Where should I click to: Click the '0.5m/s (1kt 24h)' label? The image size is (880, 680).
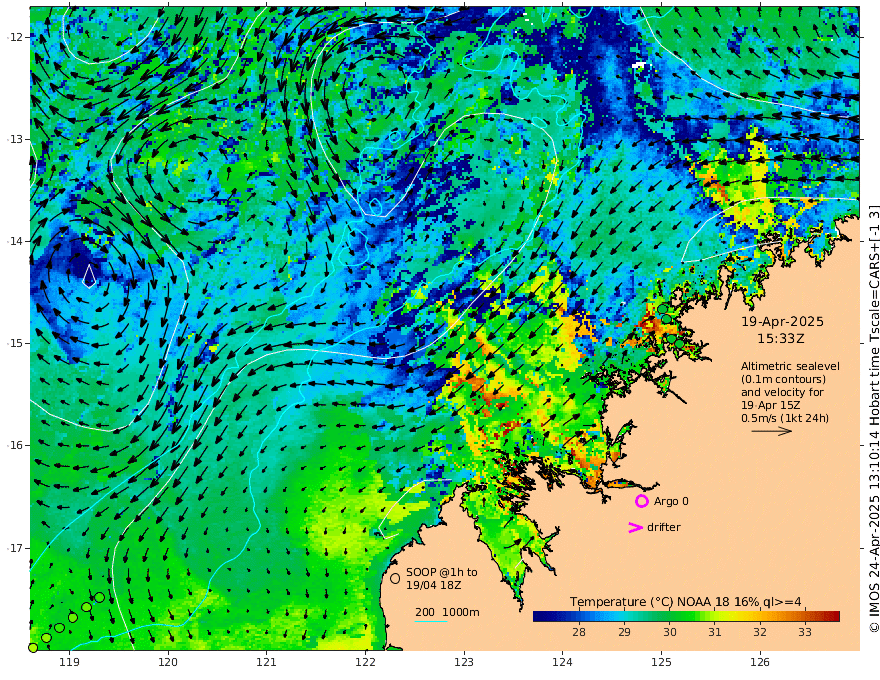[x=785, y=418]
